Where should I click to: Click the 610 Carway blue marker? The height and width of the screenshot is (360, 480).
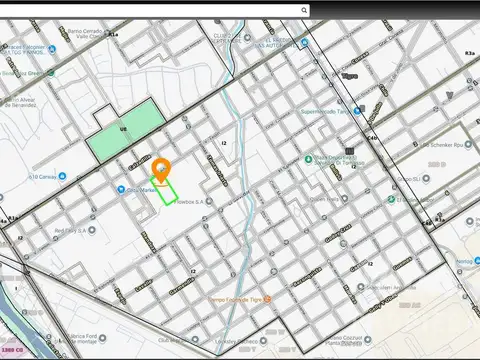click(x=62, y=176)
